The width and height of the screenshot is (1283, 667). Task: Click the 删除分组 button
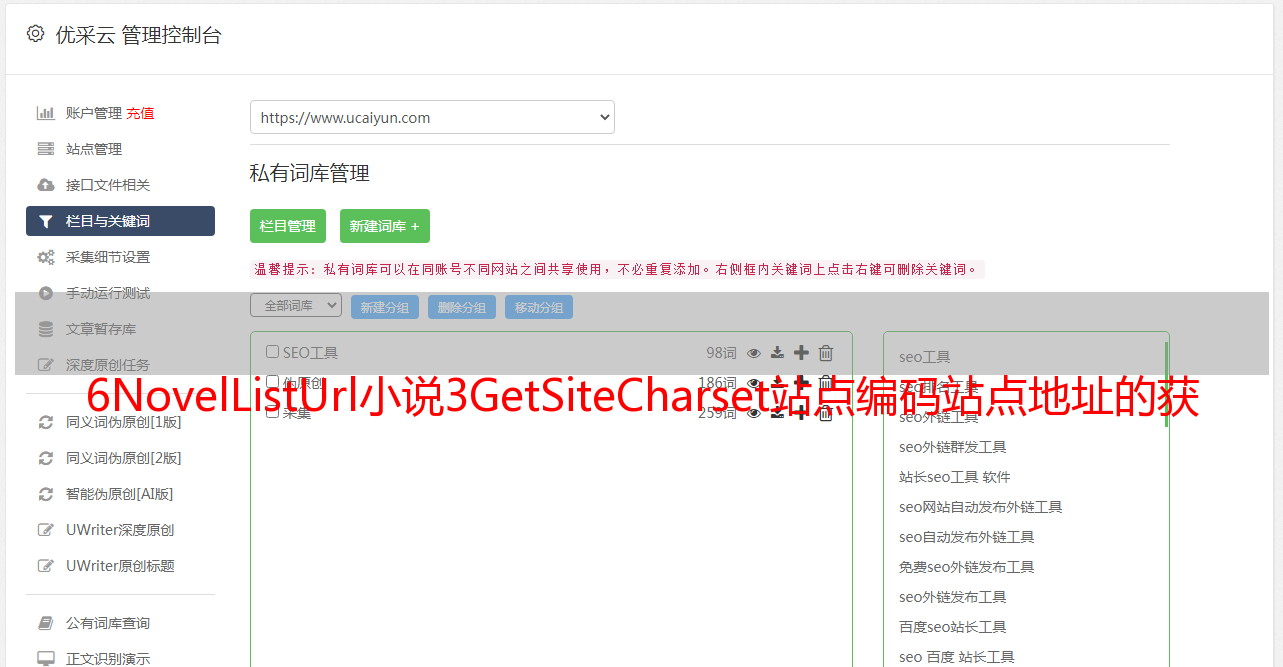point(462,307)
